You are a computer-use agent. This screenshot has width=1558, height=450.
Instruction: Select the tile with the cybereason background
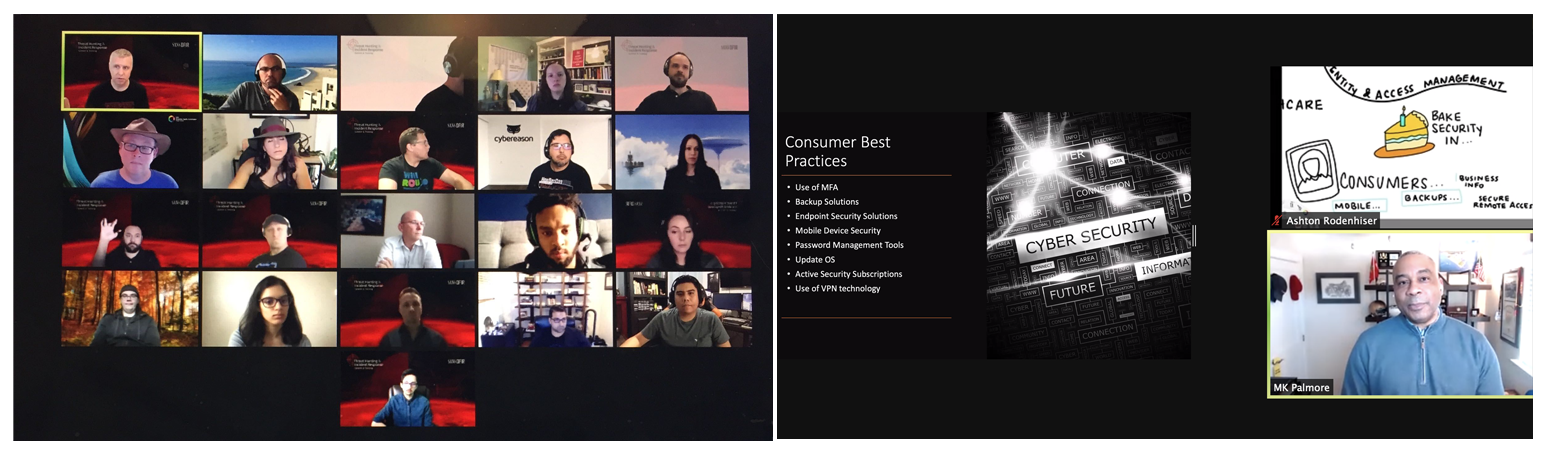point(545,151)
